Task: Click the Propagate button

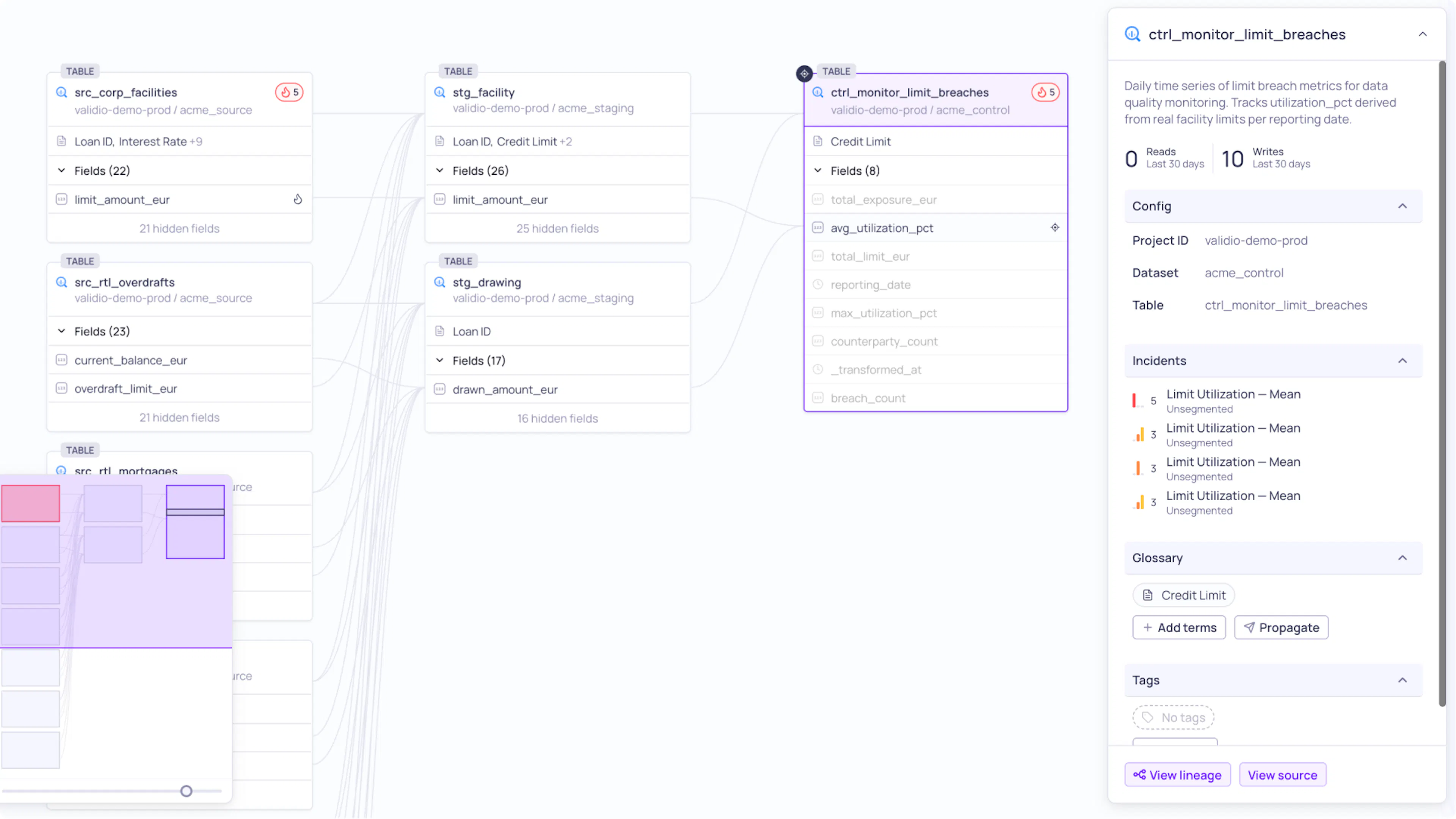Action: (x=1281, y=628)
